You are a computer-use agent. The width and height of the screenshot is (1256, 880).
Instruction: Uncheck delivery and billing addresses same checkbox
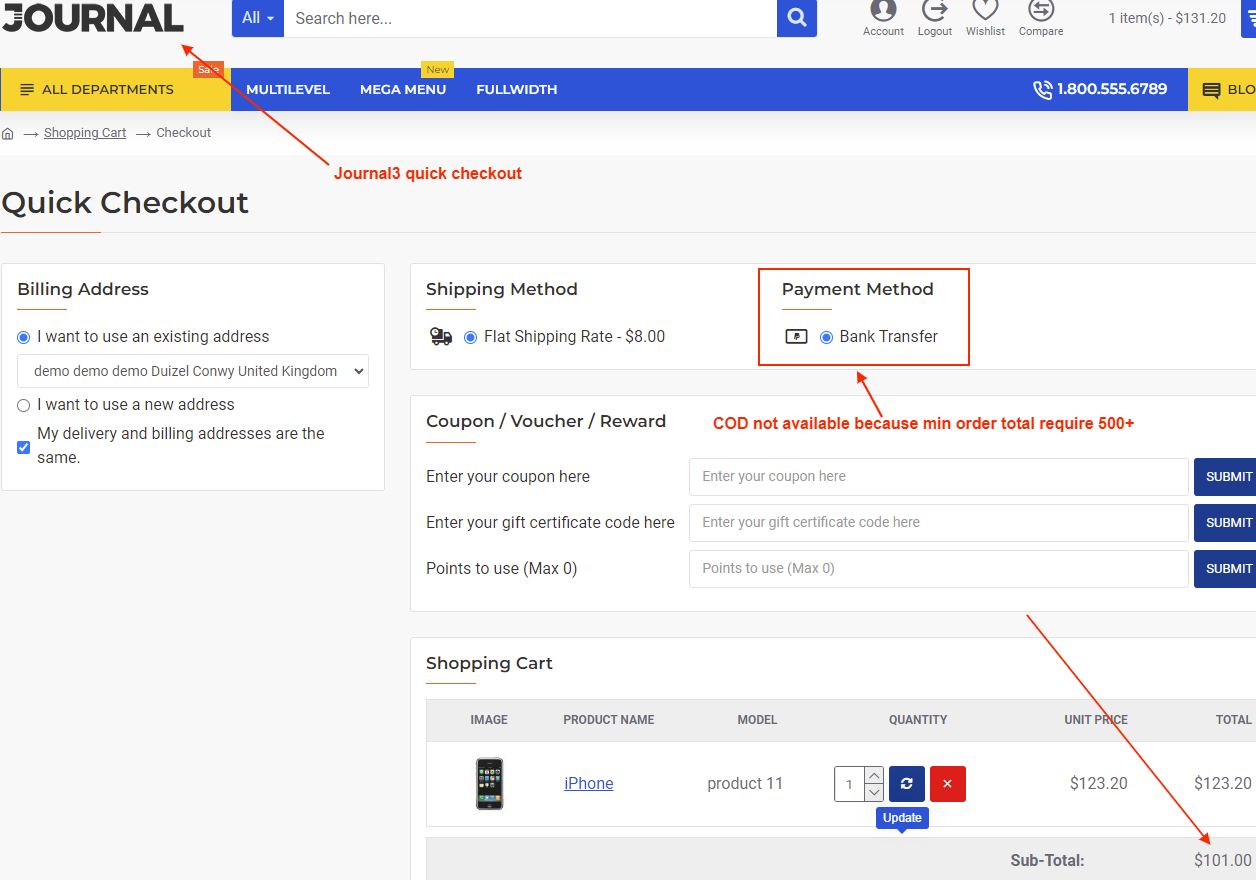tap(24, 447)
